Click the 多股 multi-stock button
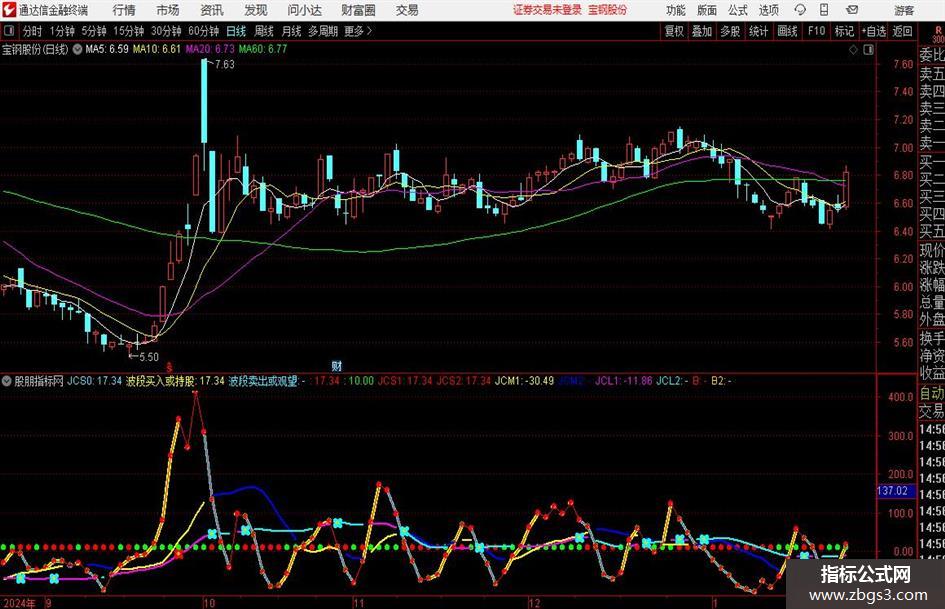This screenshot has width=945, height=609. (x=730, y=31)
